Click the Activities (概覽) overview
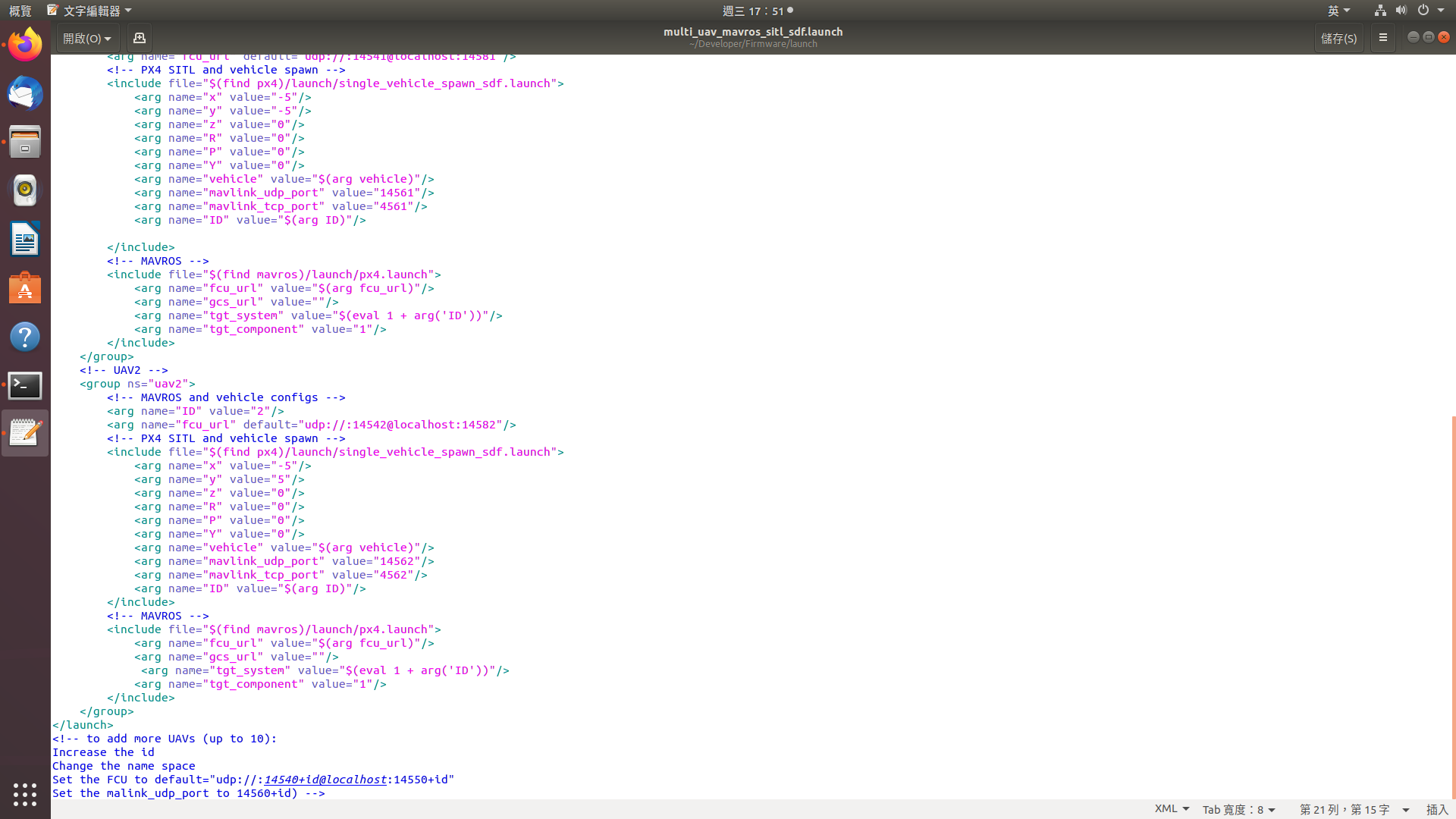The width and height of the screenshot is (1456, 819). (x=20, y=11)
